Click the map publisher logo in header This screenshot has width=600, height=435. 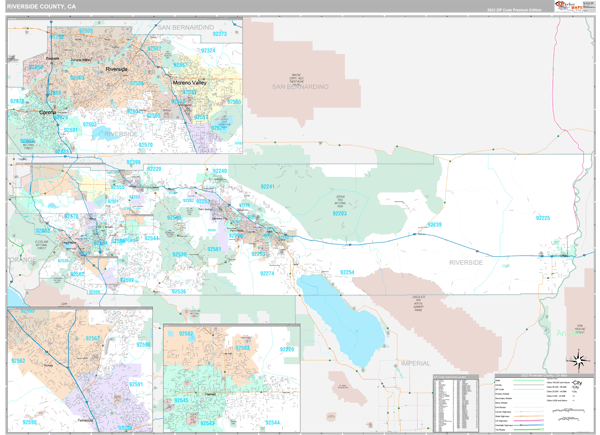(568, 7)
